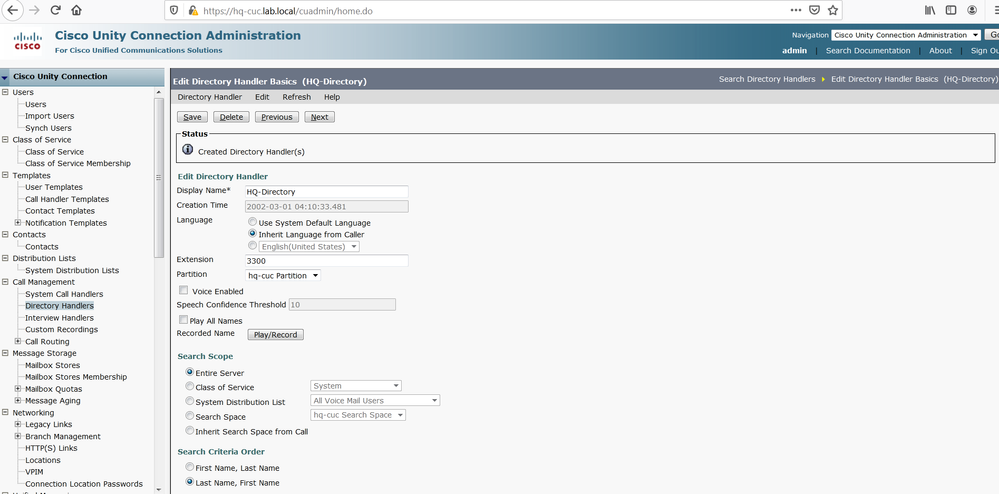The image size is (999, 494).
Task: Open the Firefox account icon
Action: point(972,10)
